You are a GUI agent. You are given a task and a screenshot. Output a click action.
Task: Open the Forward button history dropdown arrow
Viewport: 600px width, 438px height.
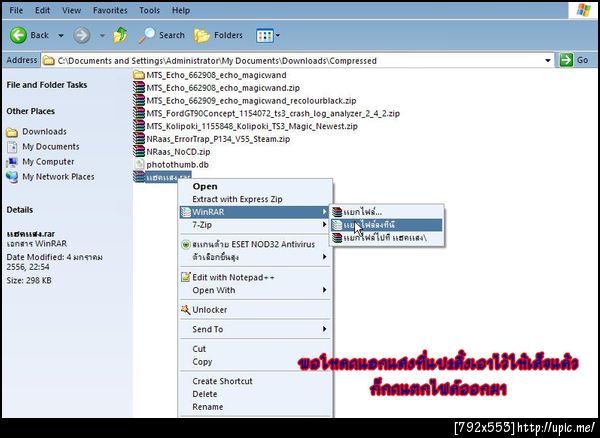point(102,36)
